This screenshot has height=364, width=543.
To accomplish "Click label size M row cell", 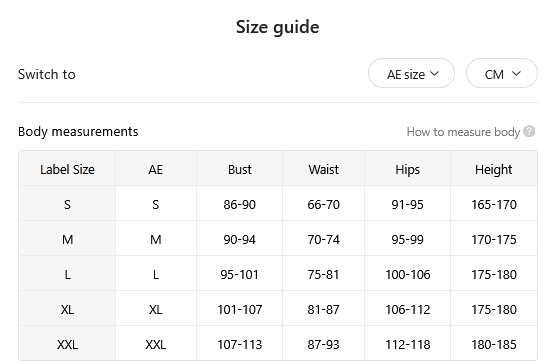I will (x=68, y=239).
